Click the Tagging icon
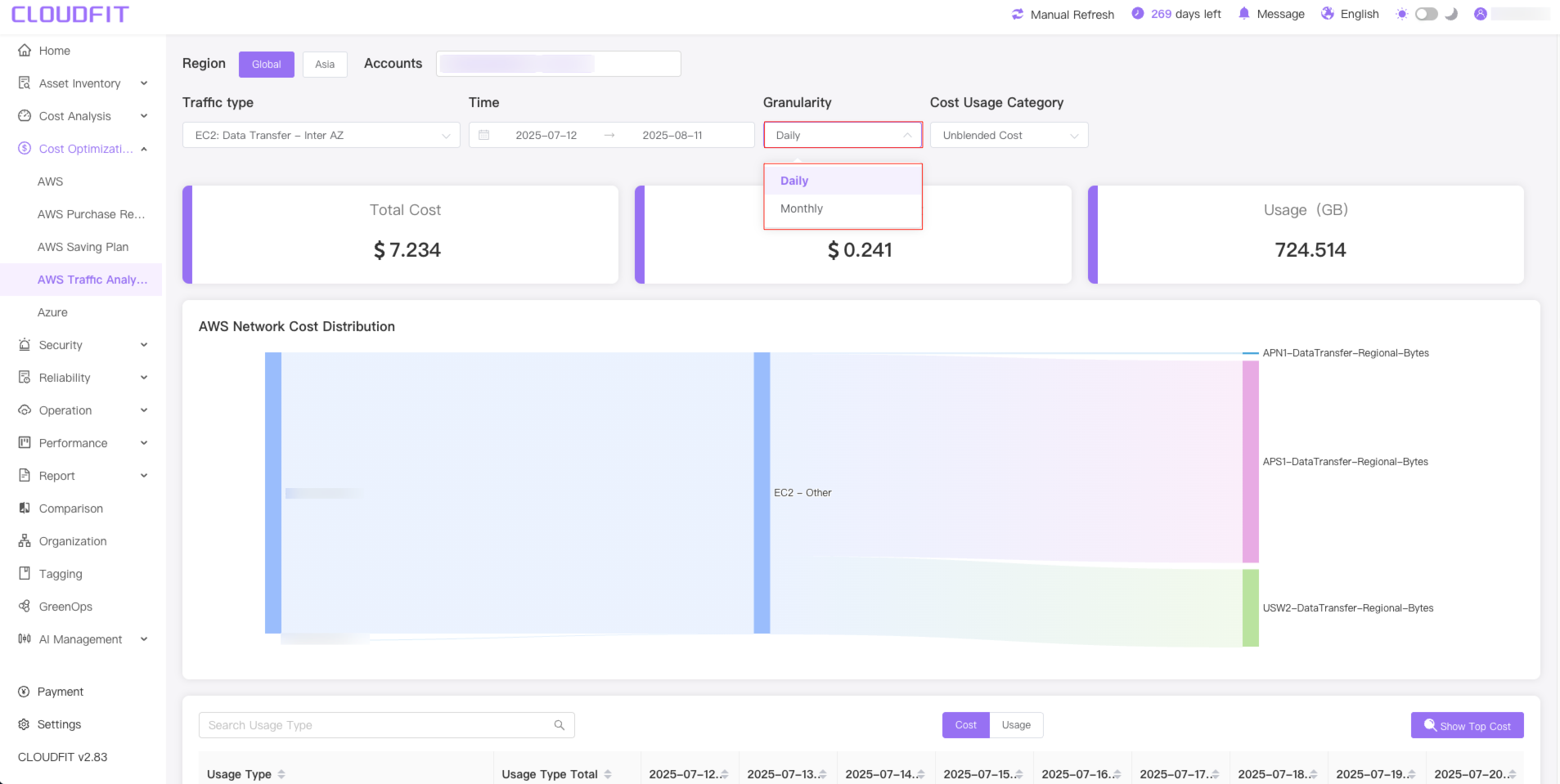 point(25,573)
